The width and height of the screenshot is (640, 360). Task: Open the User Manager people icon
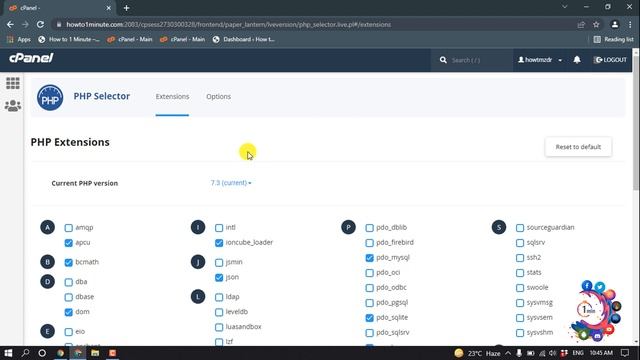(x=13, y=106)
